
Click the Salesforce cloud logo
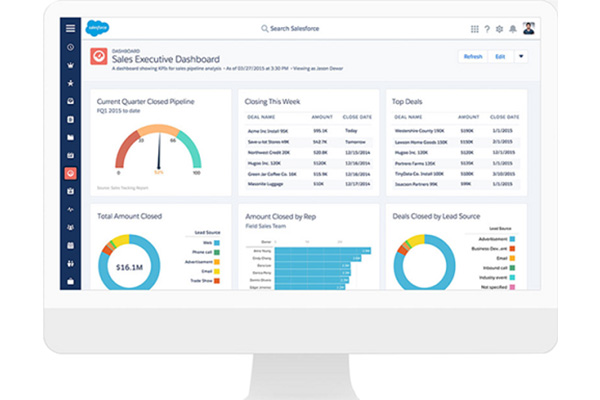coord(97,29)
